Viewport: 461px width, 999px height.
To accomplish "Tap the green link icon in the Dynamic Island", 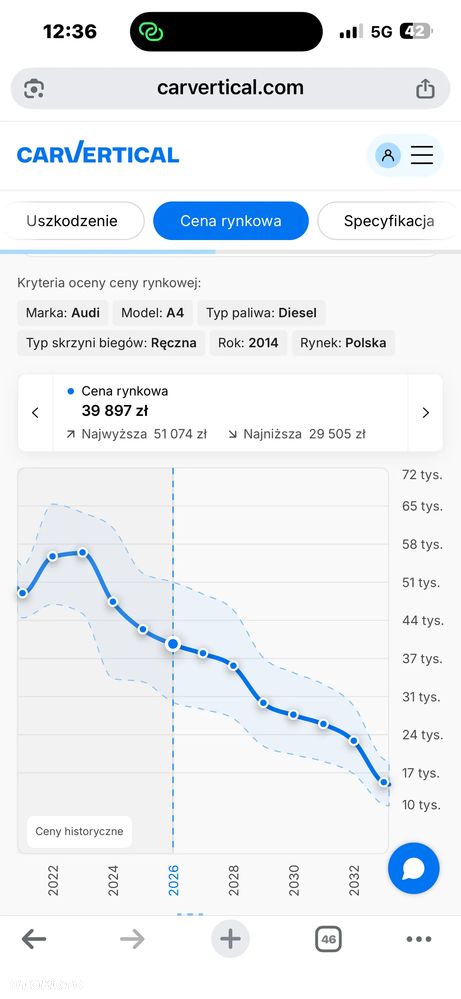I will [152, 31].
